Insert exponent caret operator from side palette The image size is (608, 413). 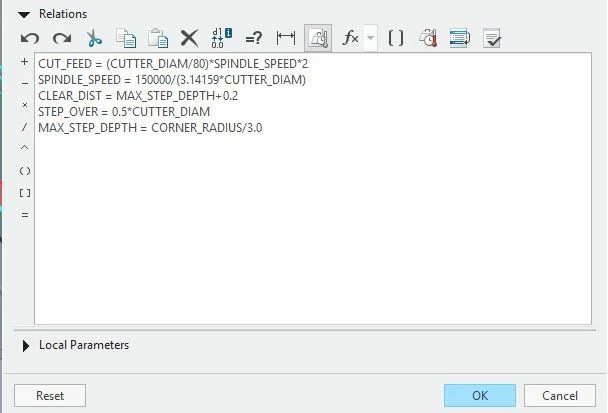click(24, 148)
